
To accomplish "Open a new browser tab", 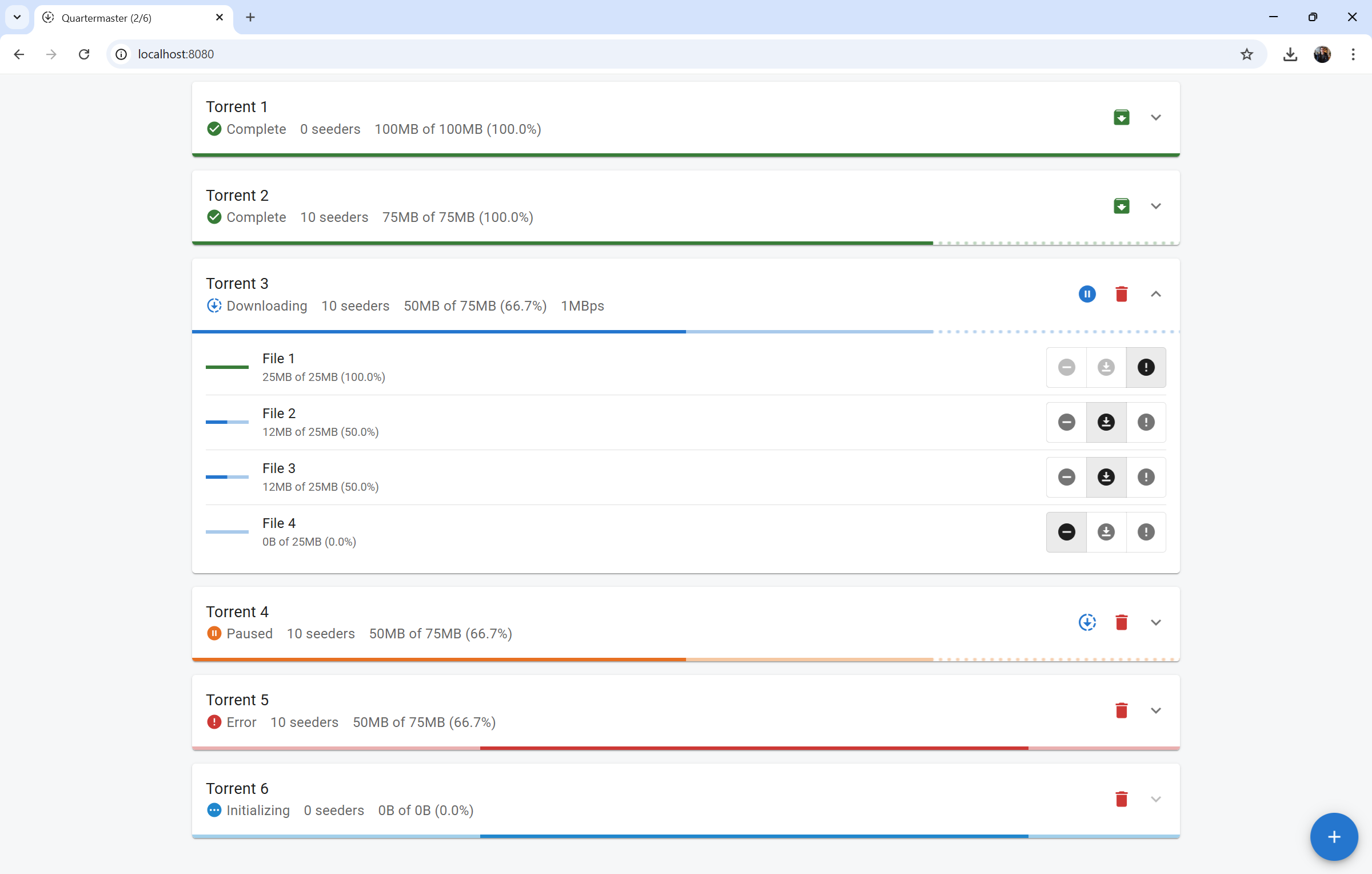I will click(x=250, y=18).
